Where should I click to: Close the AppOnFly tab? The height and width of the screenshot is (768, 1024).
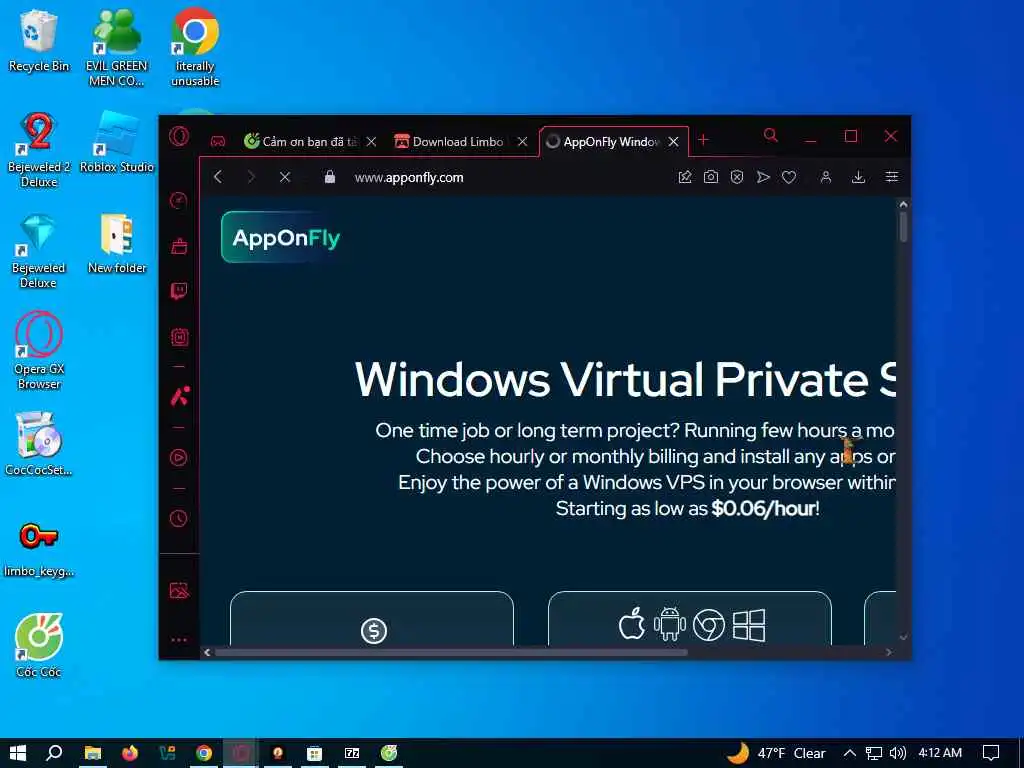point(673,141)
